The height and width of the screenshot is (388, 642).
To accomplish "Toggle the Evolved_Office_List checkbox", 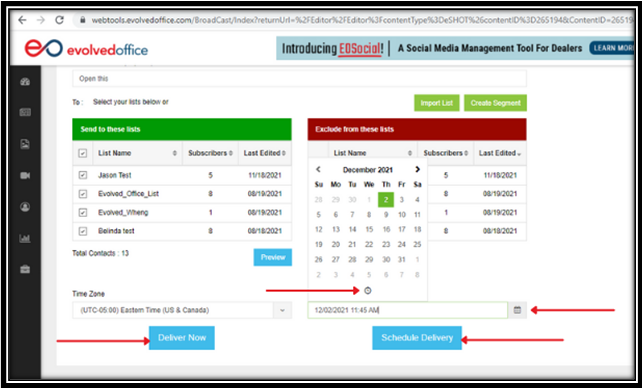I will pos(83,194).
